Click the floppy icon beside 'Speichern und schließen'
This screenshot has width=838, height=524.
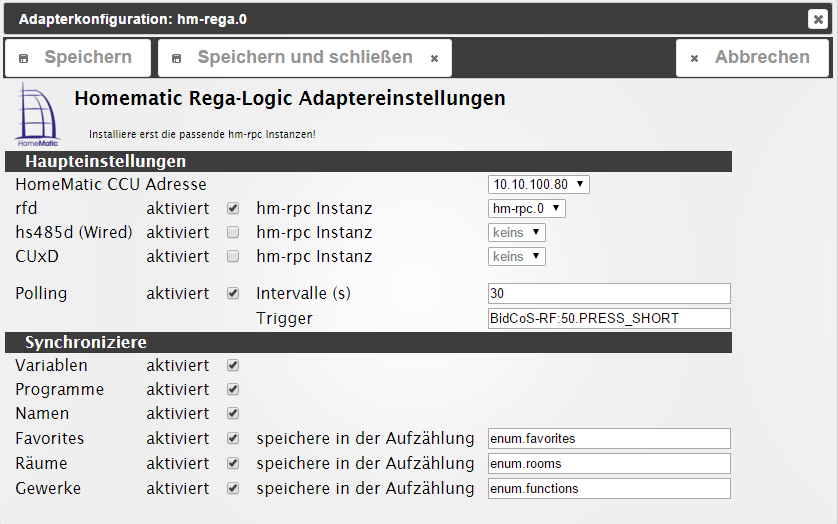(176, 58)
